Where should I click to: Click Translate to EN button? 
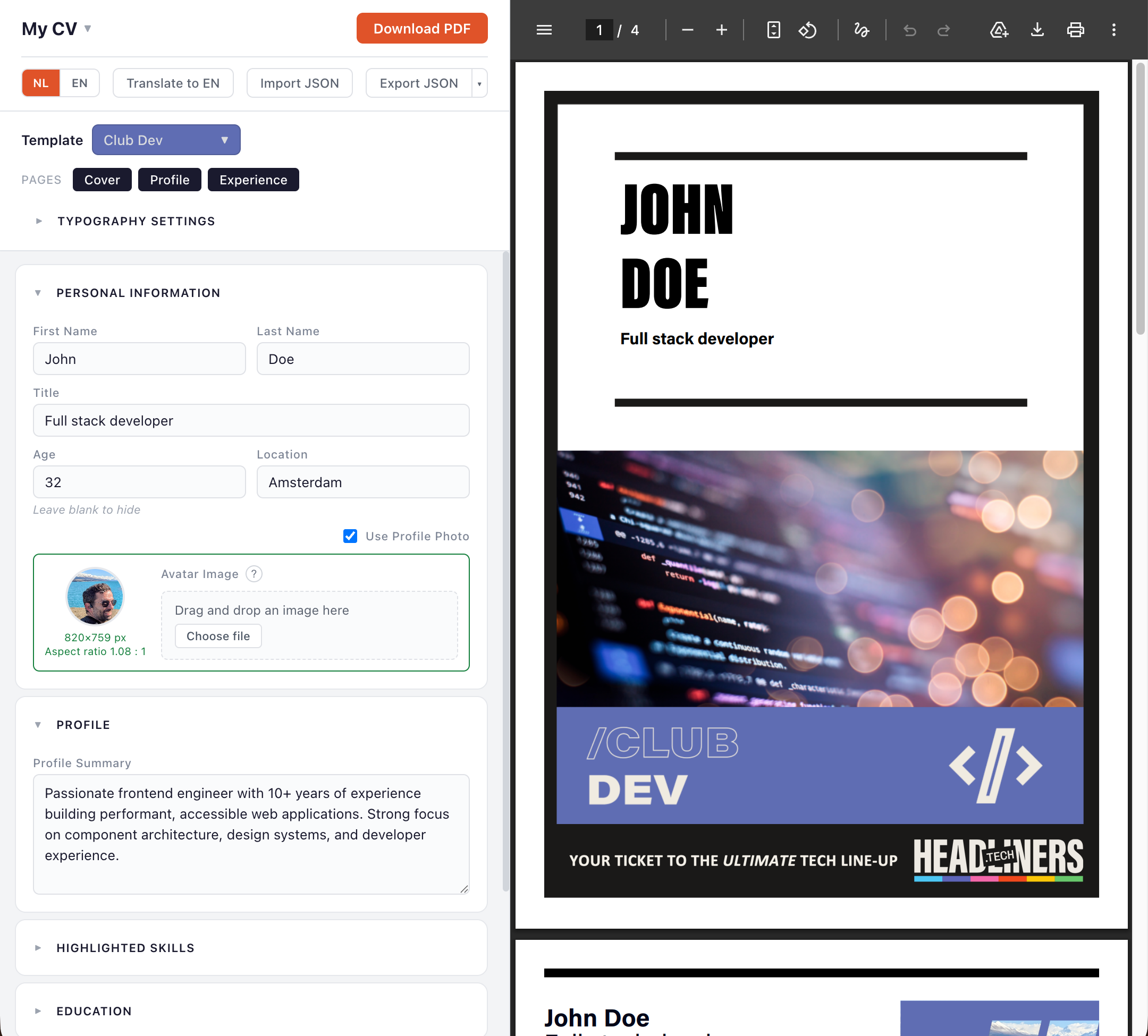(173, 83)
